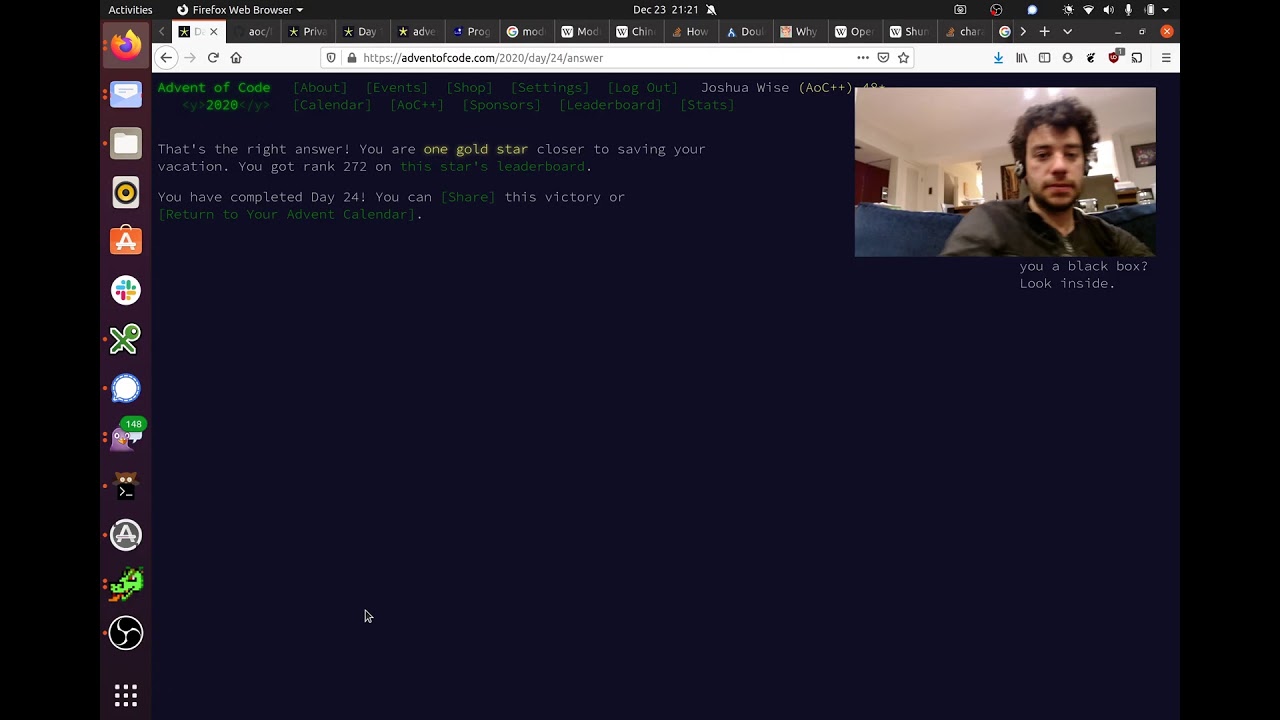
Task: Open OBS tray indicator in top bar
Action: (x=996, y=10)
